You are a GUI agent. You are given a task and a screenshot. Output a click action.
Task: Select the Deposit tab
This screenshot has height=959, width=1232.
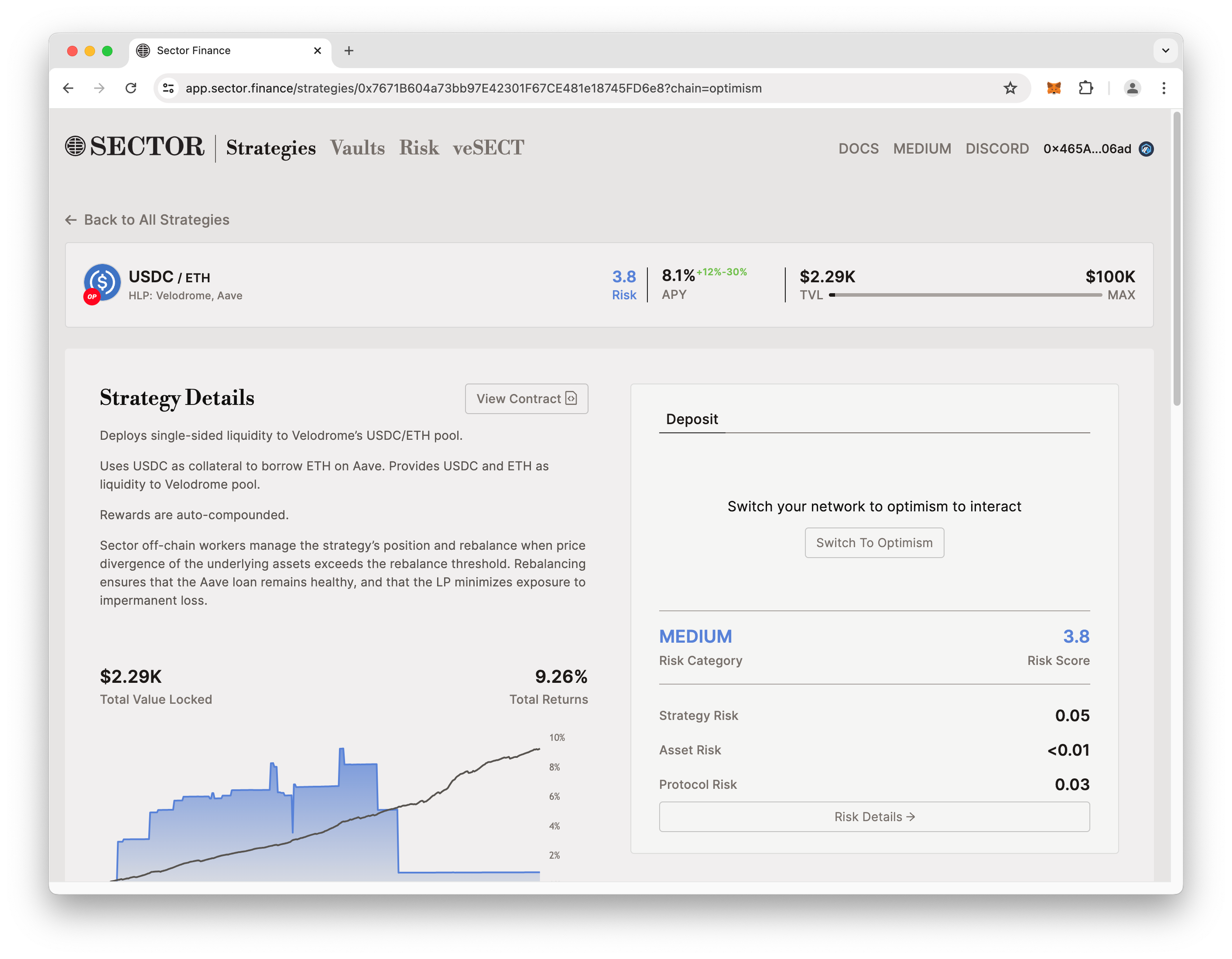[x=692, y=419]
